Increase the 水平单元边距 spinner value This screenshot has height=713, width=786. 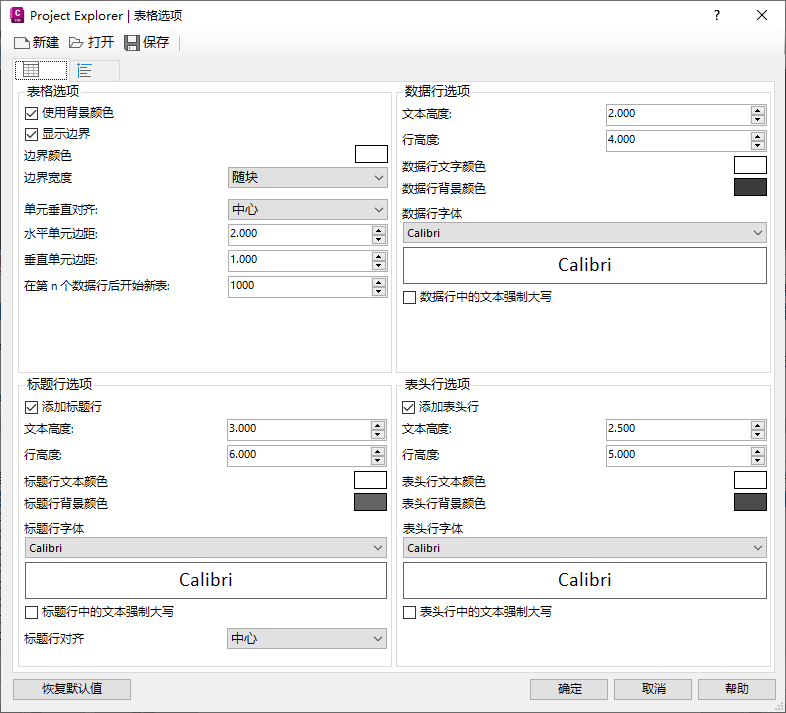[x=378, y=229]
